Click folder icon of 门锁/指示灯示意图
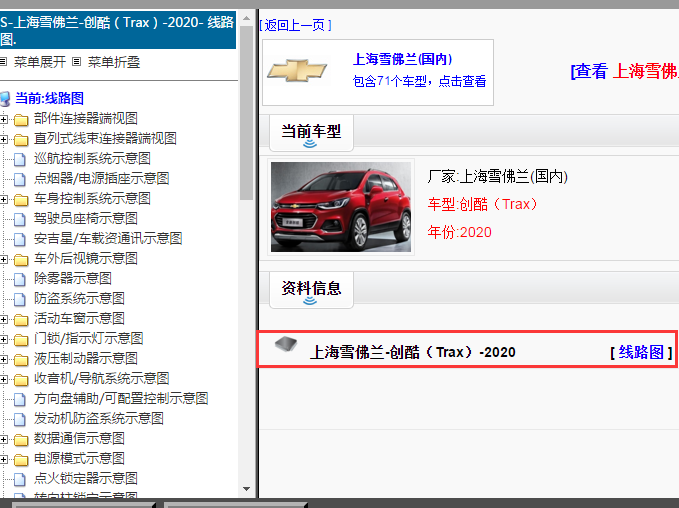 pyautogui.click(x=21, y=339)
